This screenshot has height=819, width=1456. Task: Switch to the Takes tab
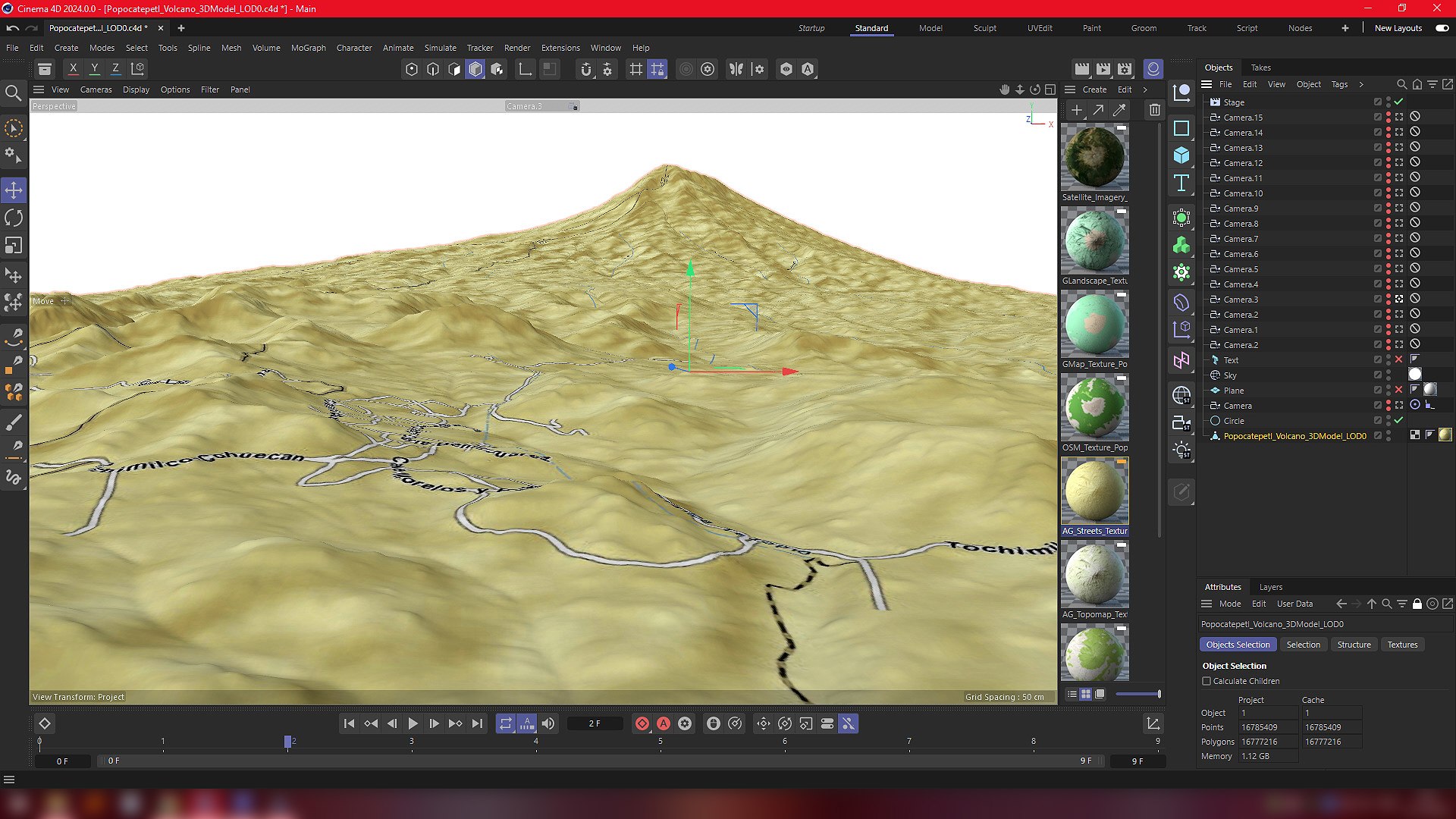click(x=1261, y=67)
